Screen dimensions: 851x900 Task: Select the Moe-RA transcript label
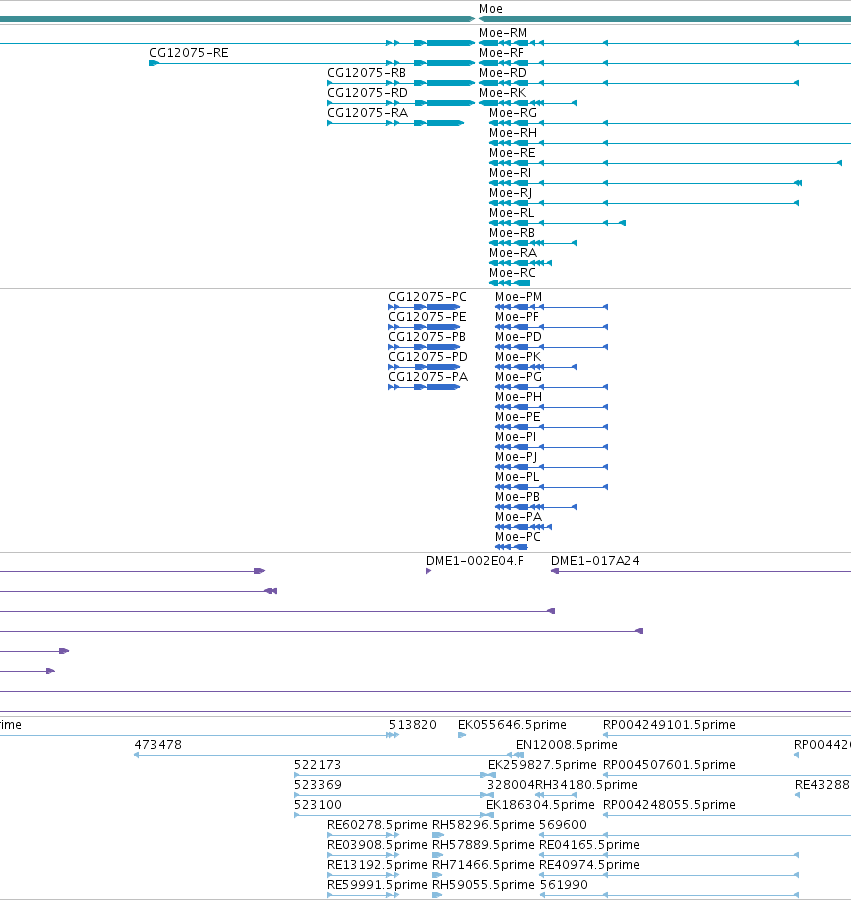pos(513,253)
